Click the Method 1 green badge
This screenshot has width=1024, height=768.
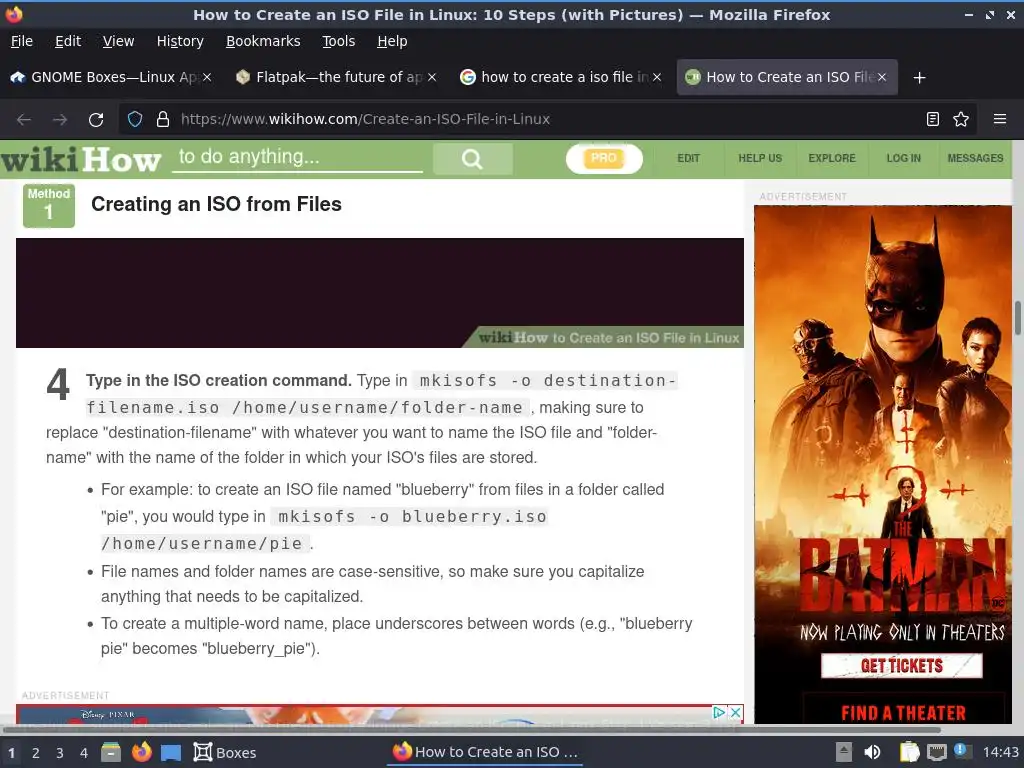click(48, 205)
